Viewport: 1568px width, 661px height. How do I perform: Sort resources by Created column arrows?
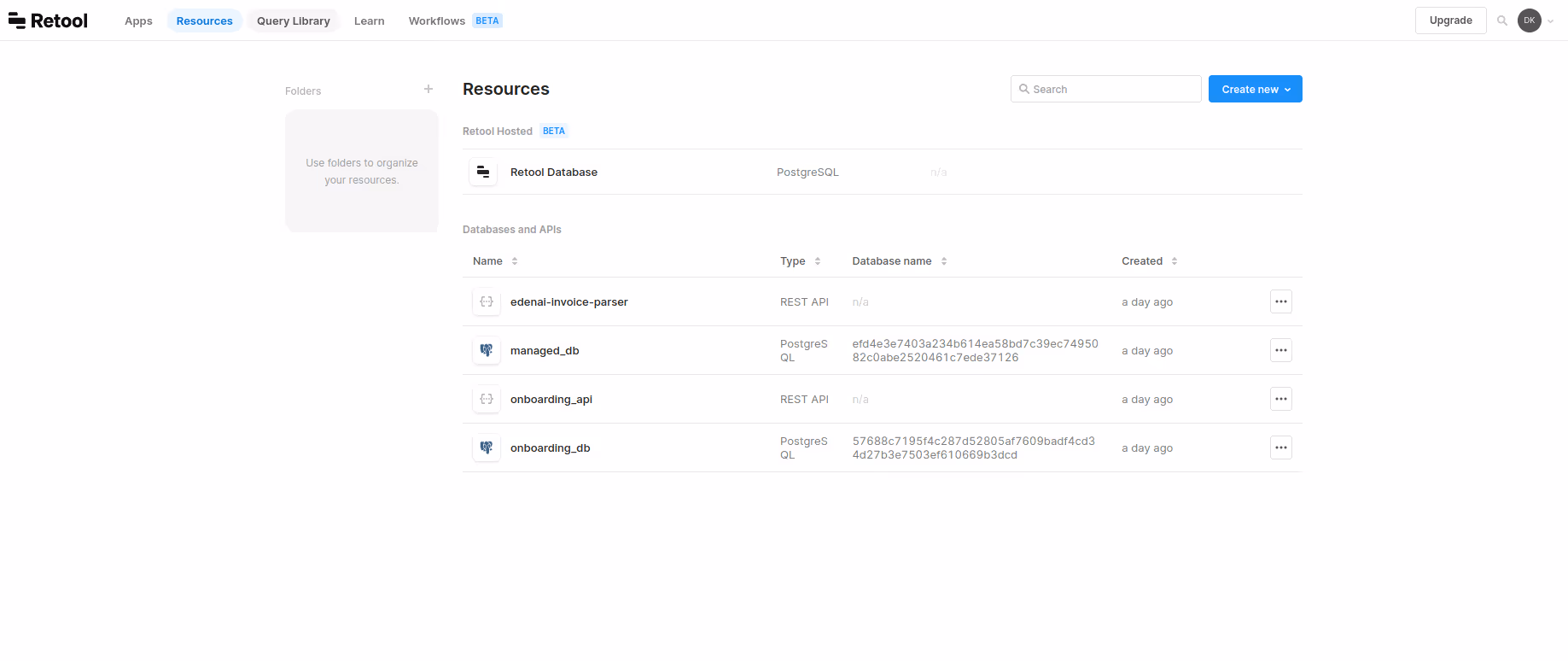pos(1175,261)
